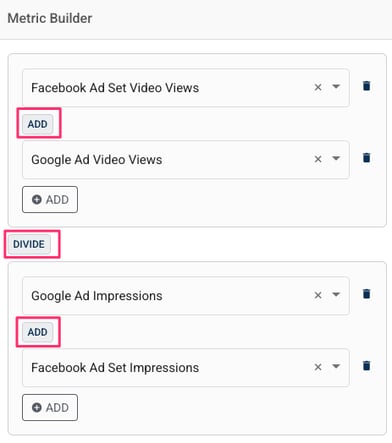Screen dimensions: 392x443
Task: Delete the Facebook Ad Set Impressions row
Action: click(366, 366)
